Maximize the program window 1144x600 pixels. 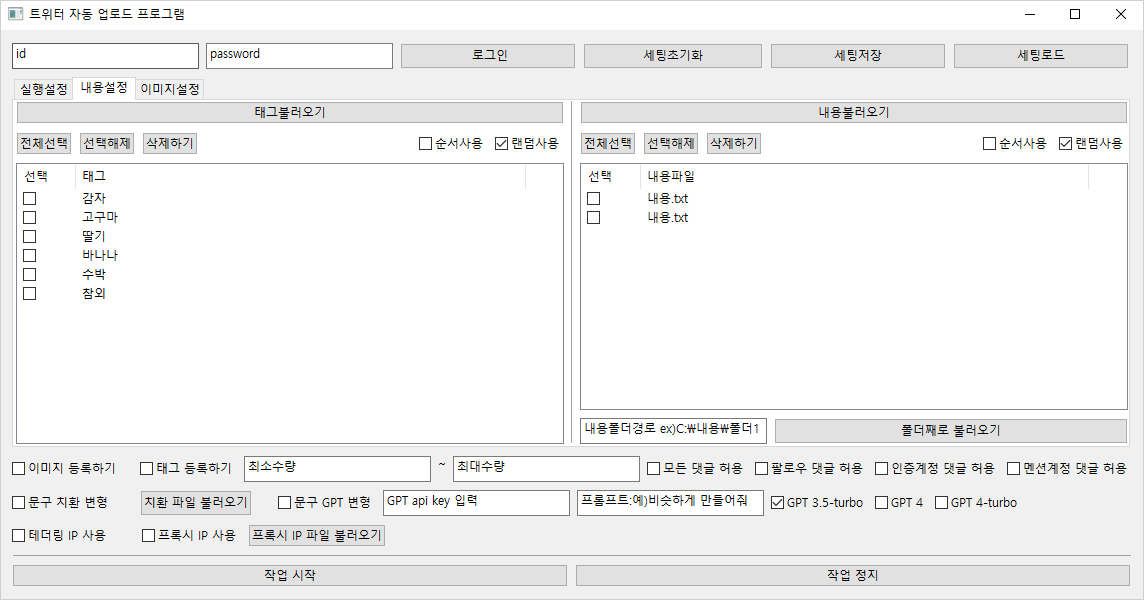pyautogui.click(x=1075, y=15)
